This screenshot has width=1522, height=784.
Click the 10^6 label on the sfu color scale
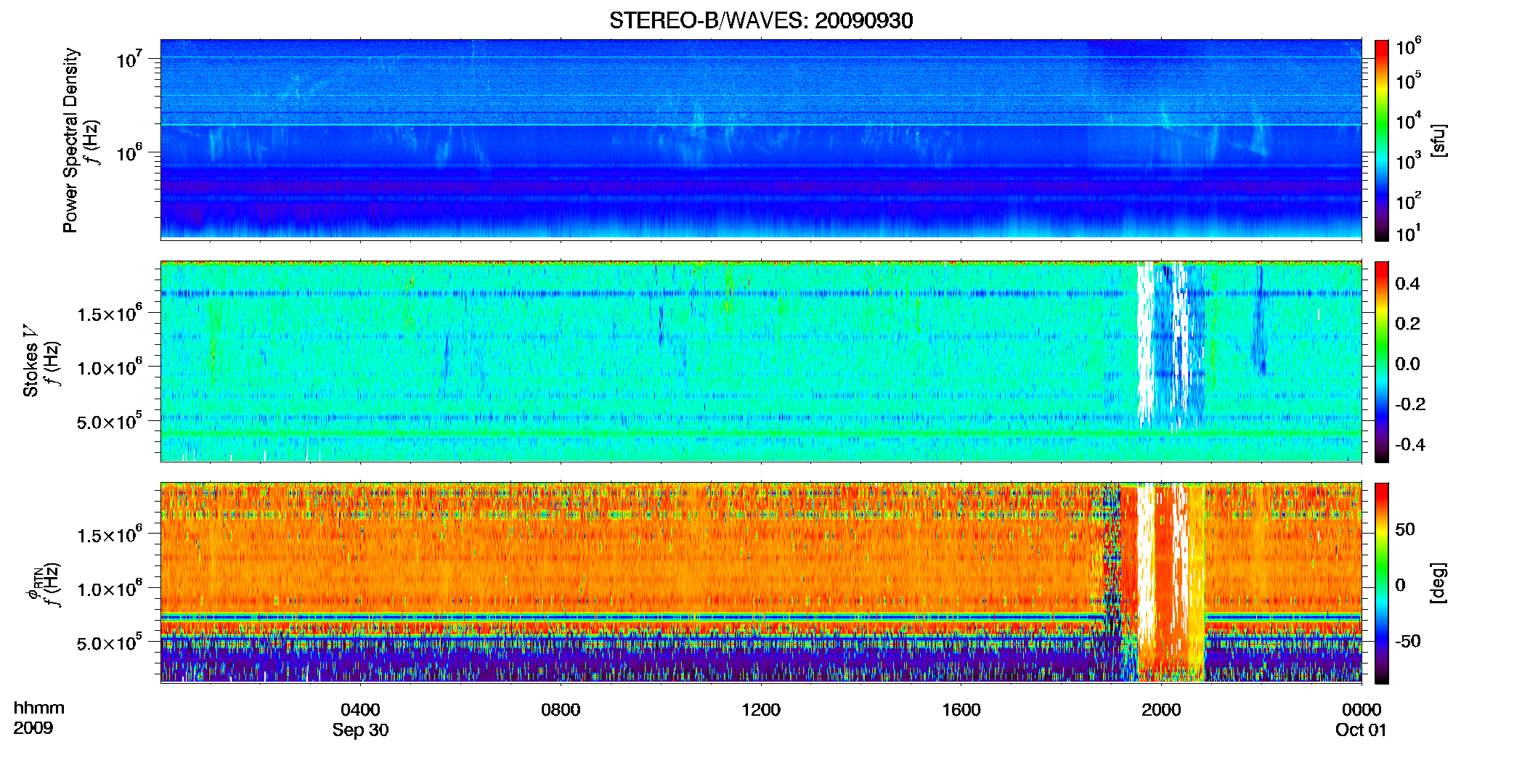pos(1408,46)
